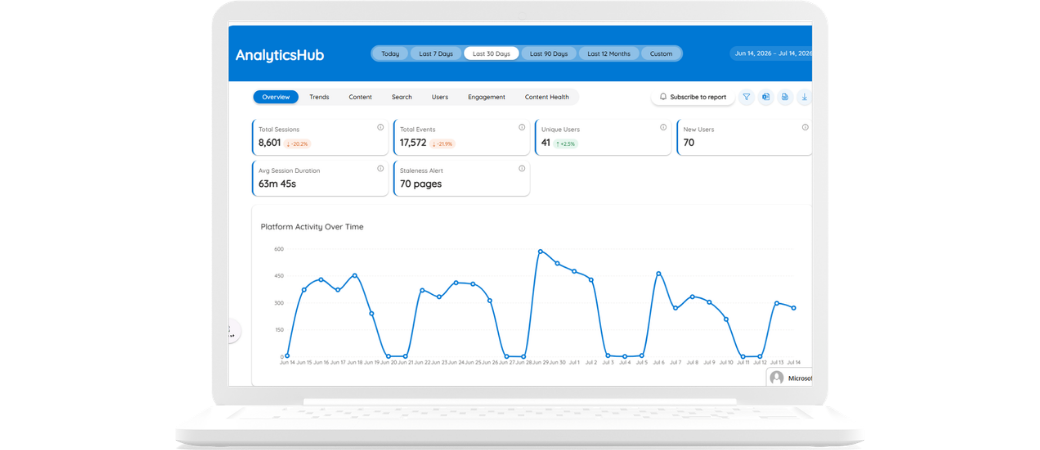
Task: Open the Staleness Alert 70 pages card
Action: 462,179
